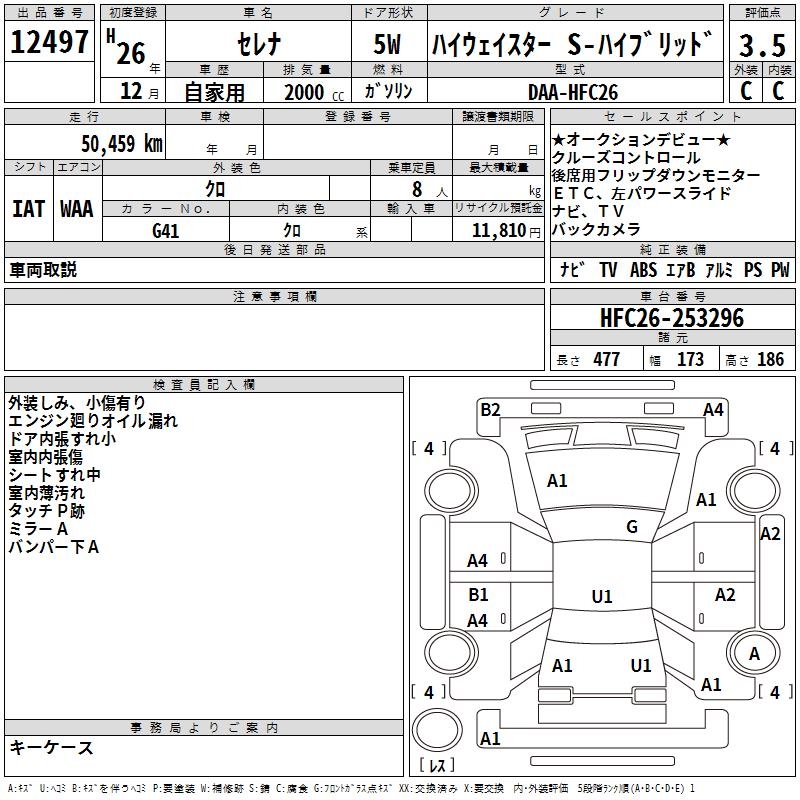Click inspector note 外装しみ、小傷有り
This screenshot has width=800, height=800.
point(77,403)
